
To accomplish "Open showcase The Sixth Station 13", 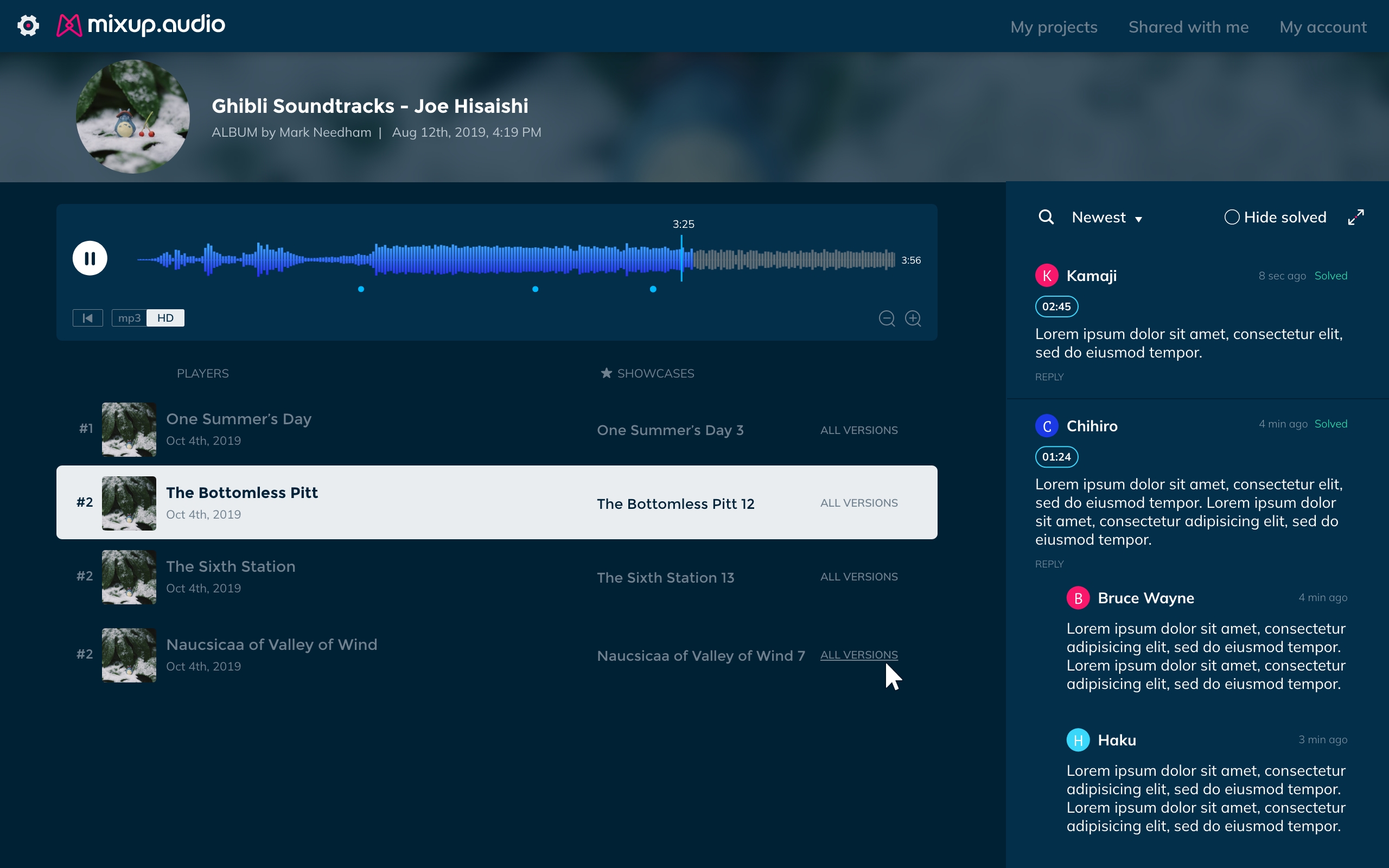I will click(665, 578).
